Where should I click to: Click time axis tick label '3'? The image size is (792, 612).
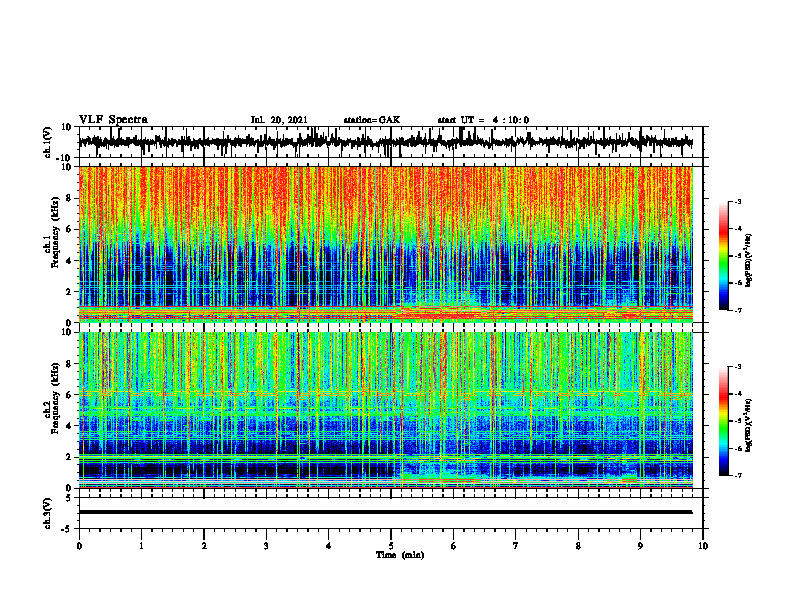coord(266,546)
